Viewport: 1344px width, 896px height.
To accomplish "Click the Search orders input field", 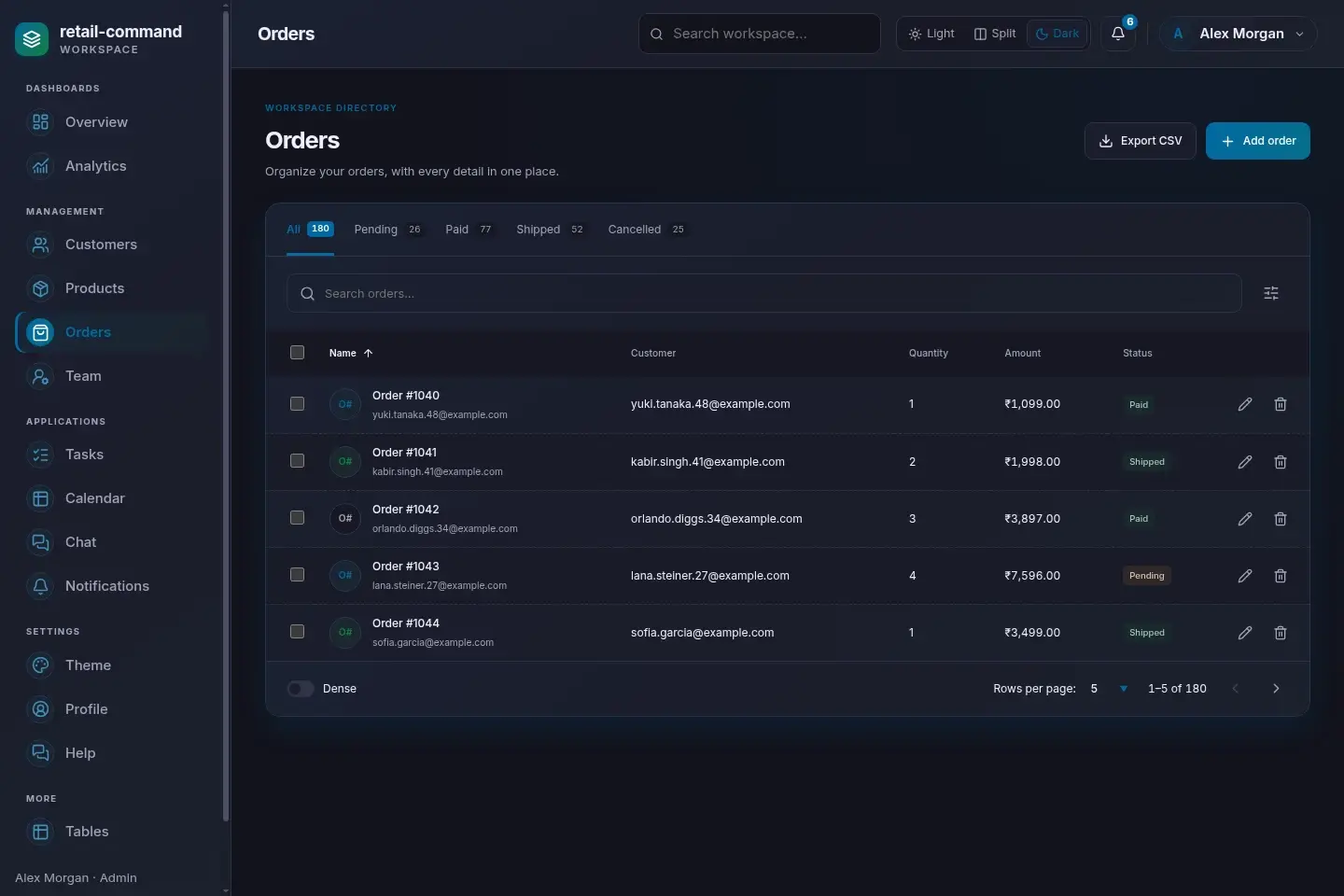I will click(x=764, y=293).
